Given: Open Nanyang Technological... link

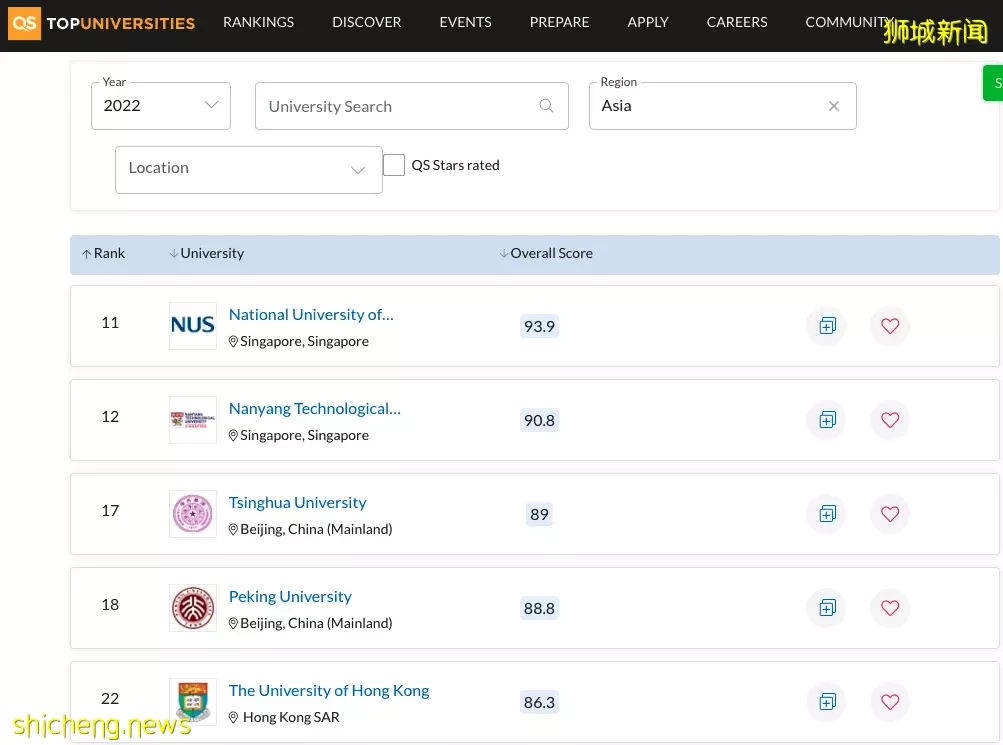Looking at the screenshot, I should [x=315, y=409].
